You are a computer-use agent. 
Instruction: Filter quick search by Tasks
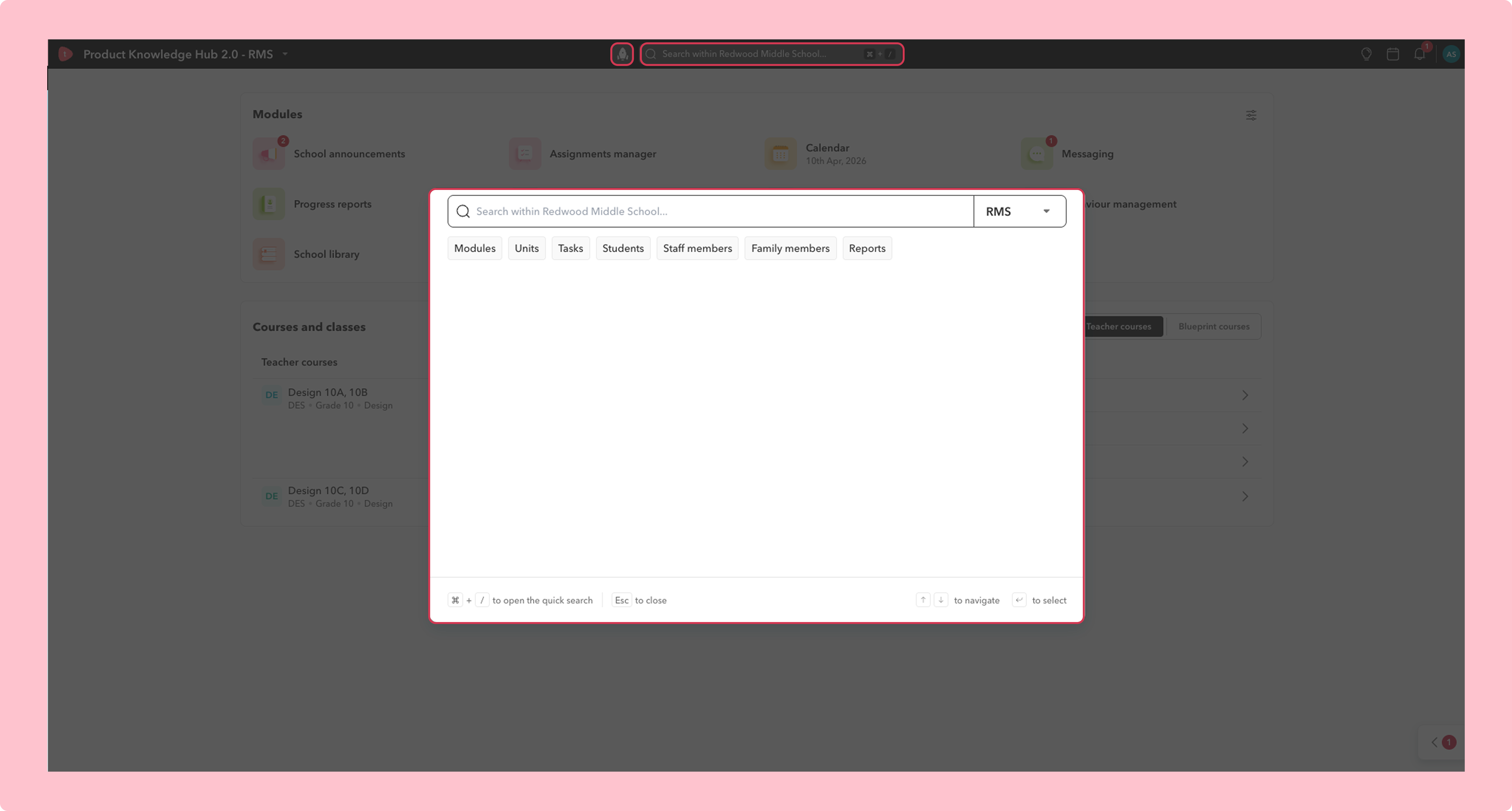click(x=570, y=248)
